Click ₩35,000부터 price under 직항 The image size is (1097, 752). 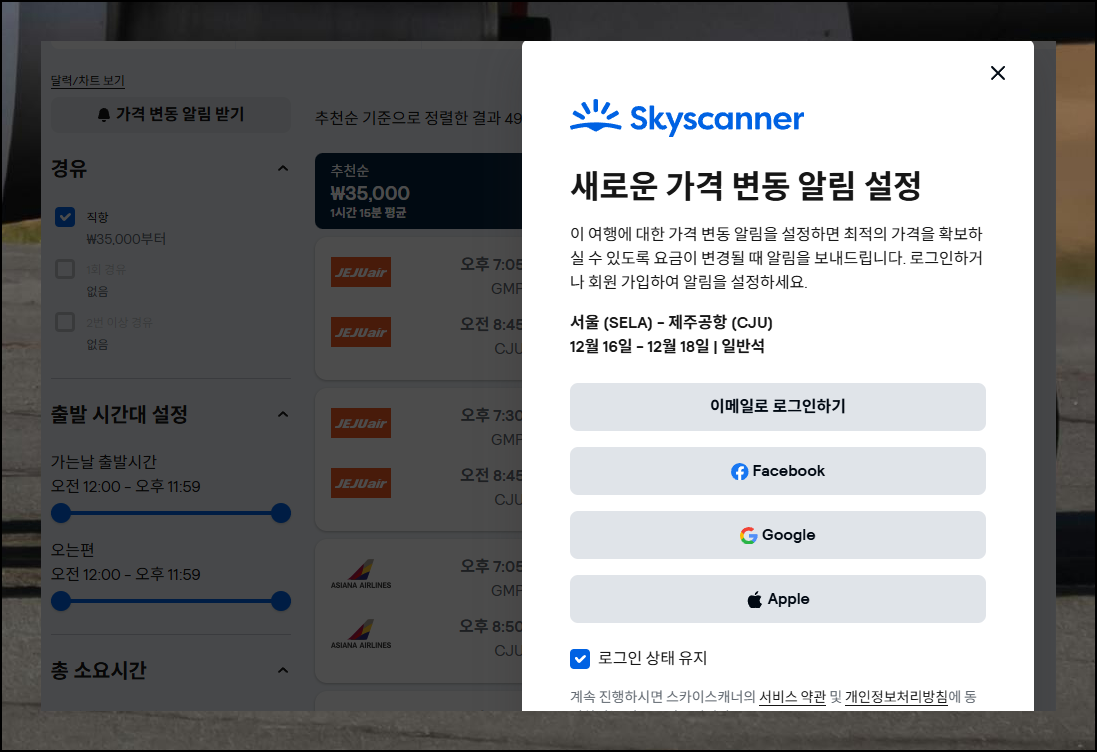126,239
